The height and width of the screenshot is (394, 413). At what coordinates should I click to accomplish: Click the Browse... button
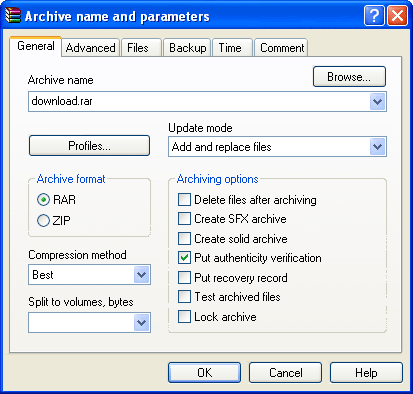click(x=349, y=77)
